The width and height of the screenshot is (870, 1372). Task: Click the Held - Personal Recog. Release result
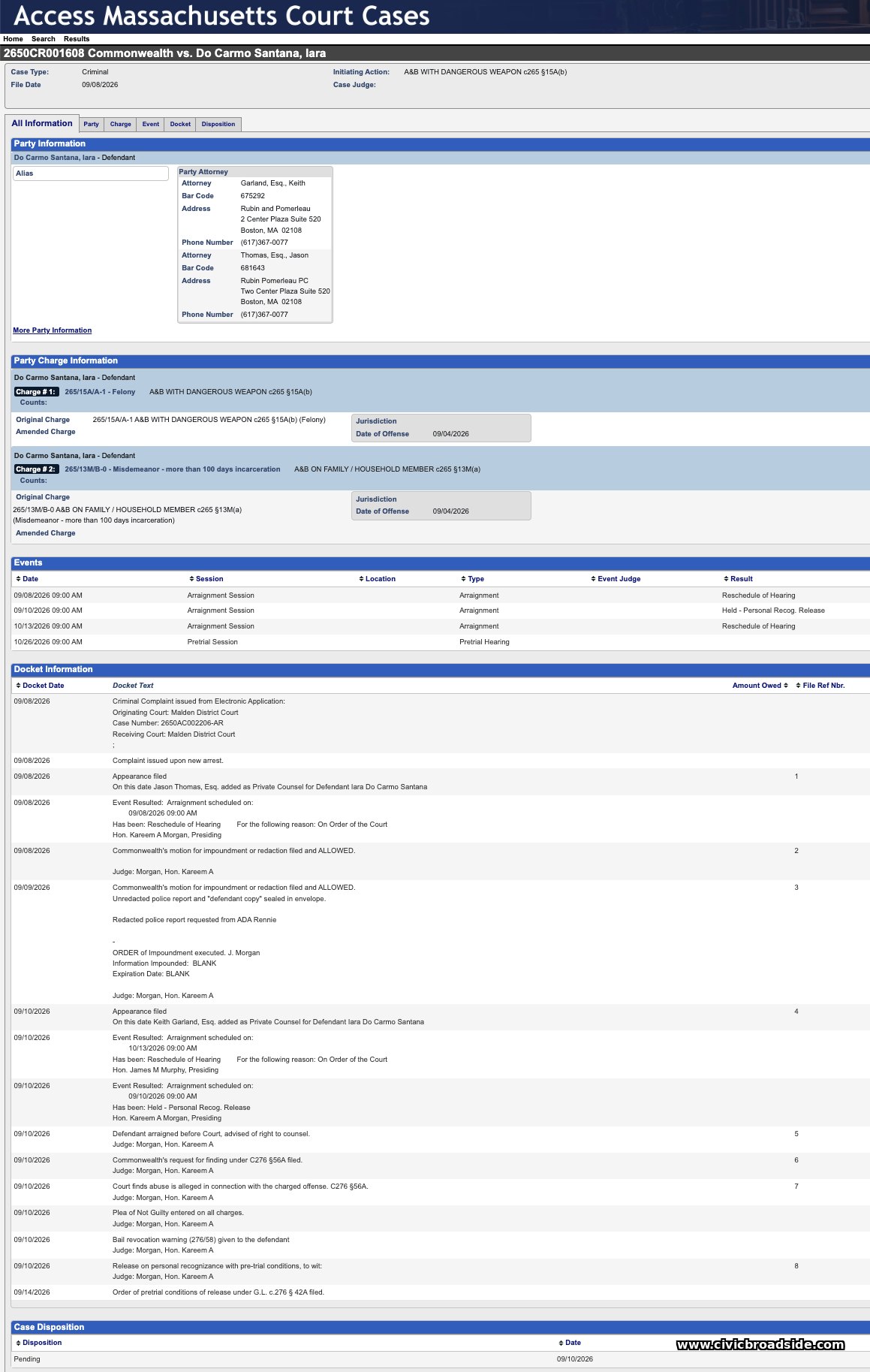(773, 611)
